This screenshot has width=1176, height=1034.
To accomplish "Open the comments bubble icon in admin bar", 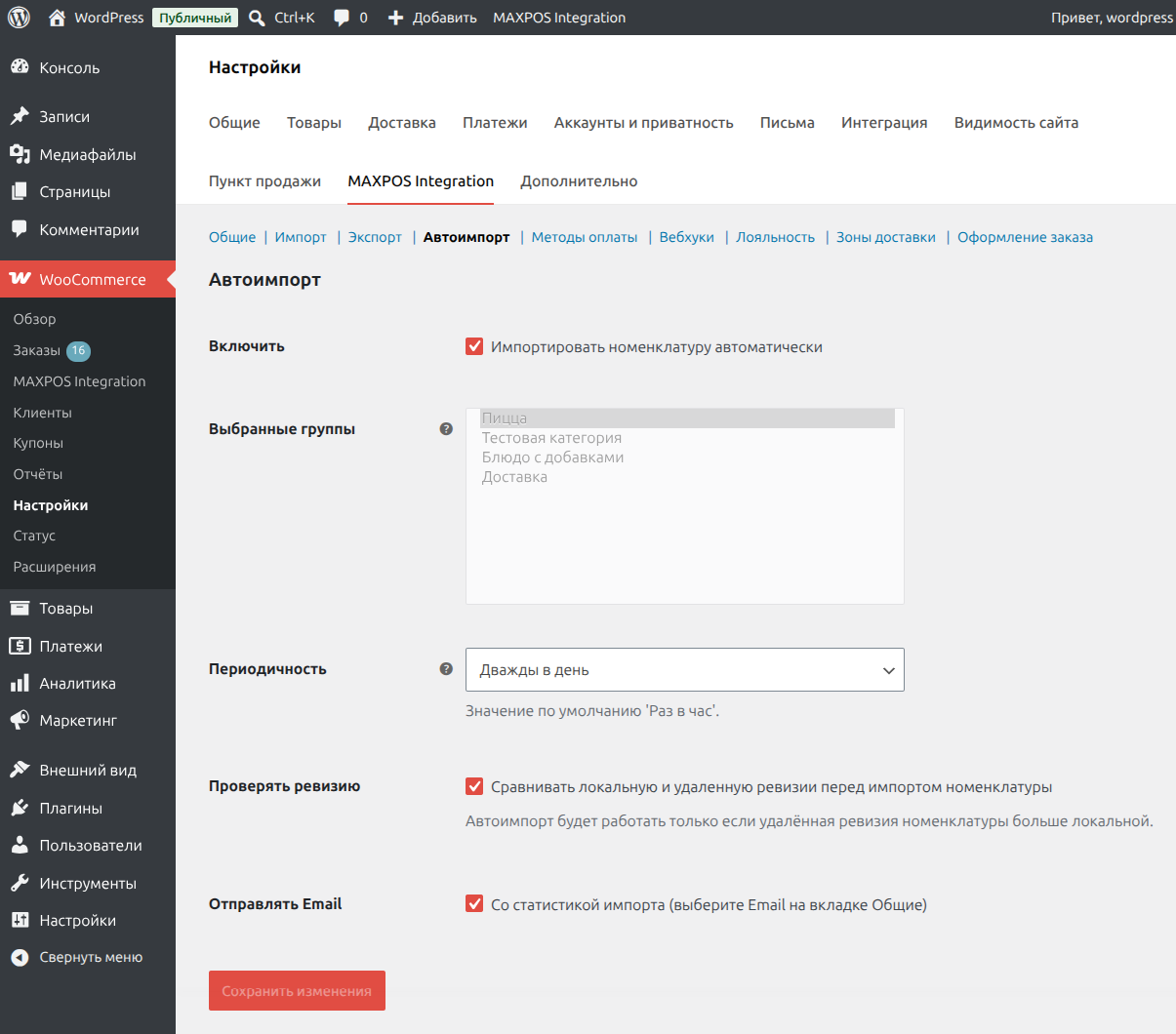I will click(342, 18).
